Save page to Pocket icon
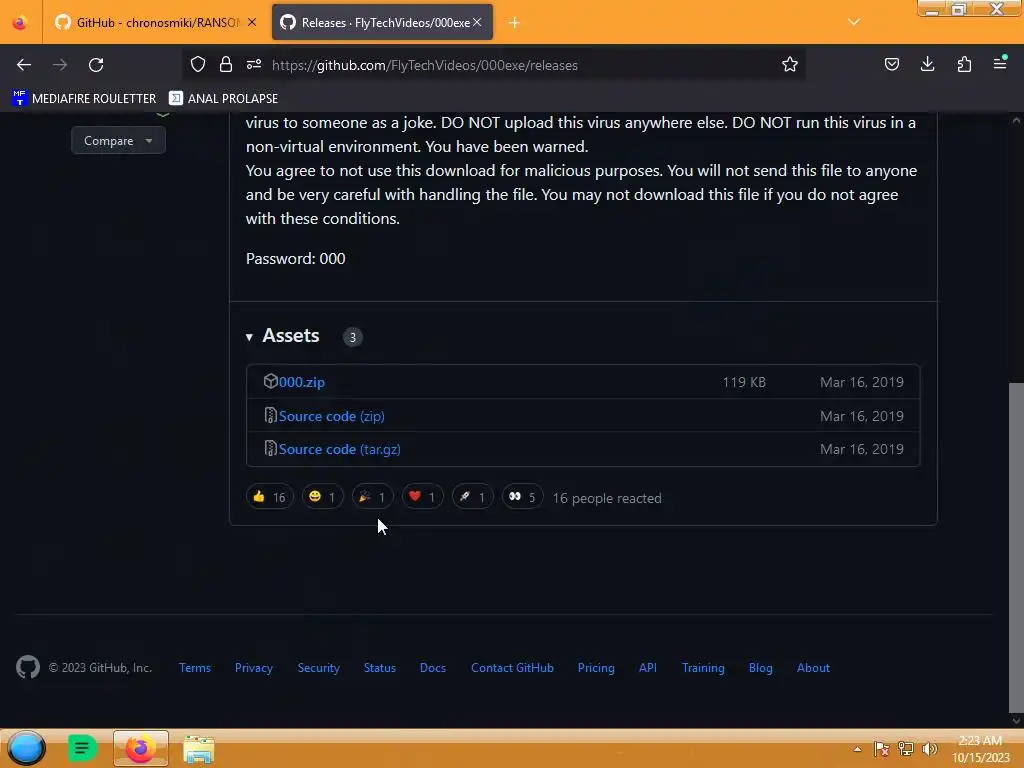The width and height of the screenshot is (1024, 768). pos(891,64)
